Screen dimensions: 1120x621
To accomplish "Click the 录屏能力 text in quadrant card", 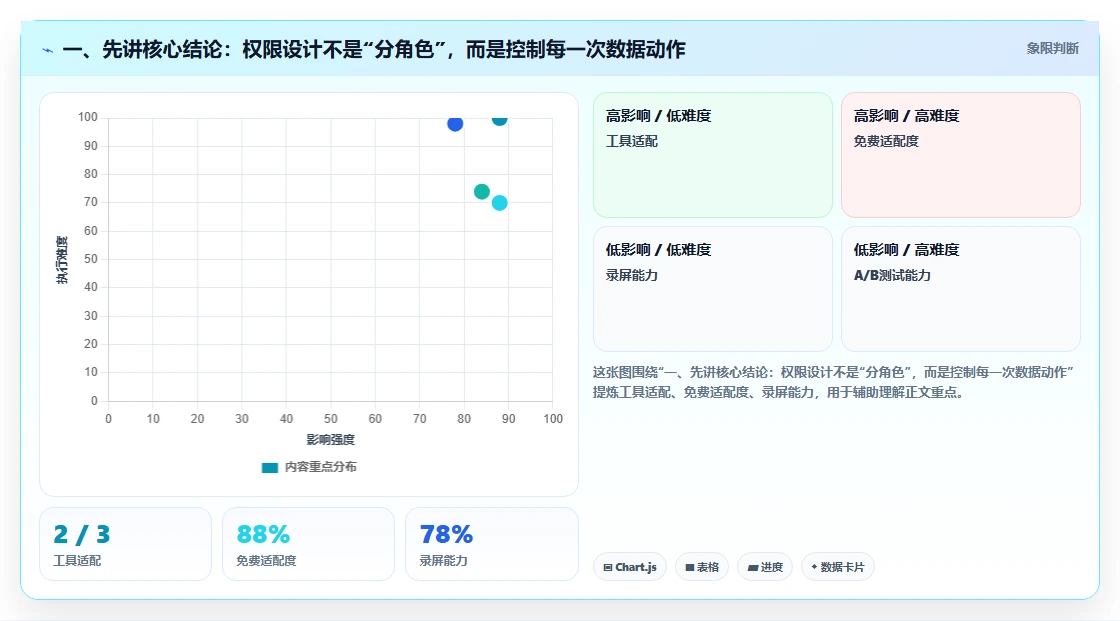I will tap(631, 275).
